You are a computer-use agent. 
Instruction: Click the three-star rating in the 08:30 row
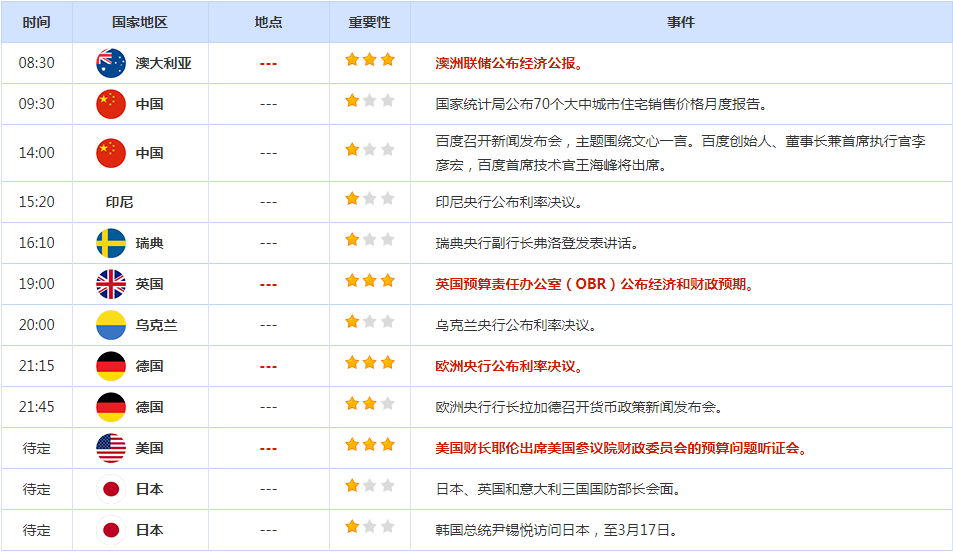(x=370, y=60)
